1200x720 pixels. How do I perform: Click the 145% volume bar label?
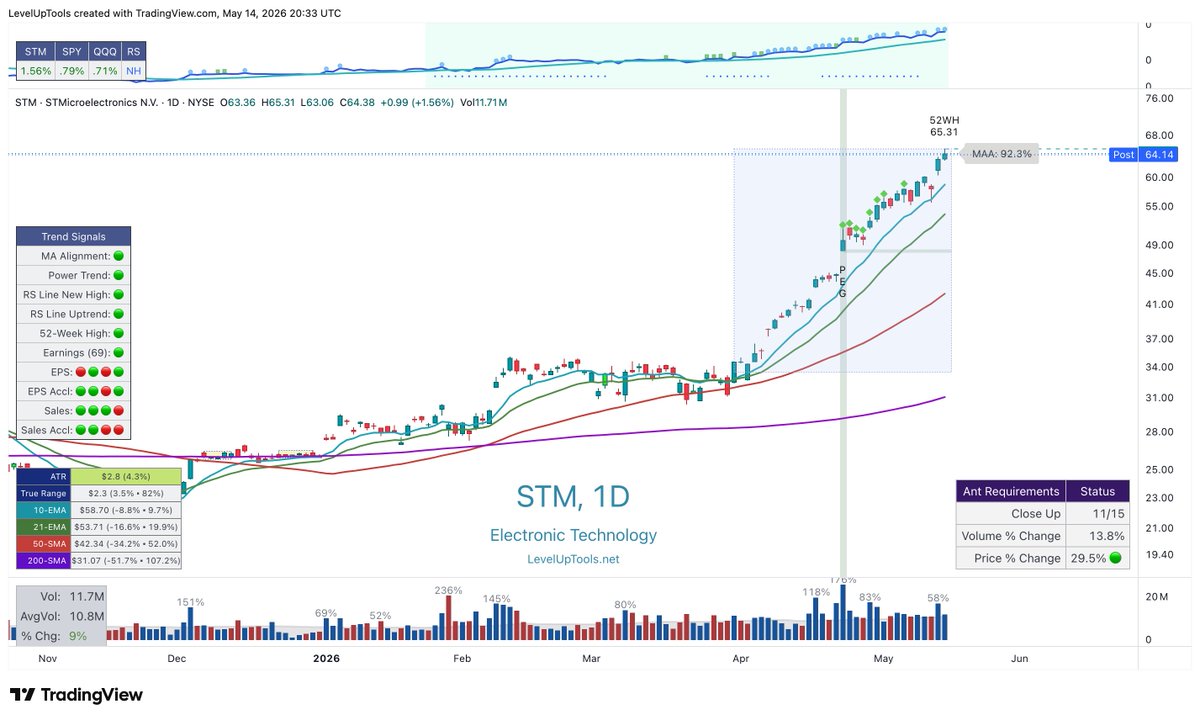(497, 598)
